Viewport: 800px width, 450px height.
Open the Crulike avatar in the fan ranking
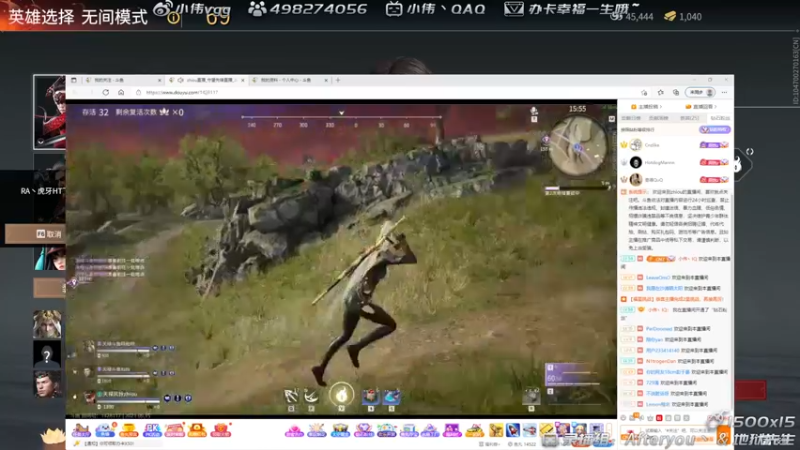pos(636,145)
